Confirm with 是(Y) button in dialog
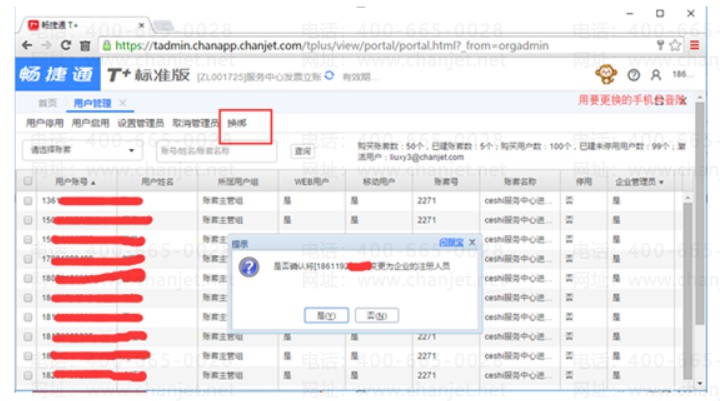The width and height of the screenshot is (720, 401). click(326, 316)
